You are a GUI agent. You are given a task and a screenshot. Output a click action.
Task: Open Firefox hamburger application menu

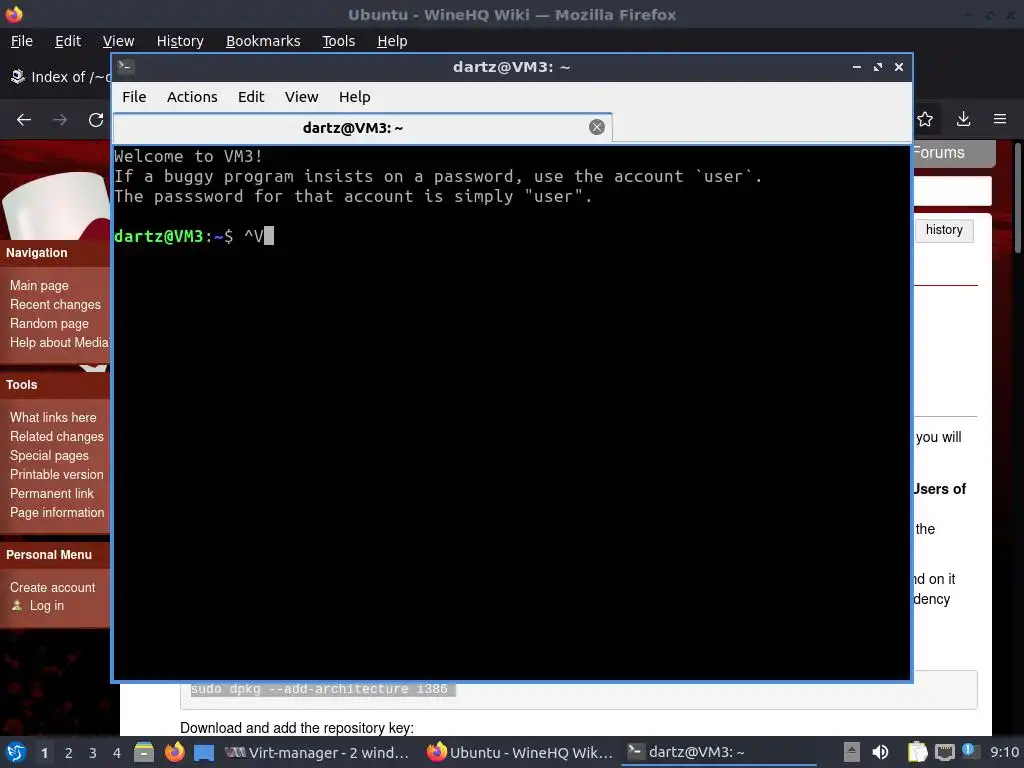tap(1000, 119)
